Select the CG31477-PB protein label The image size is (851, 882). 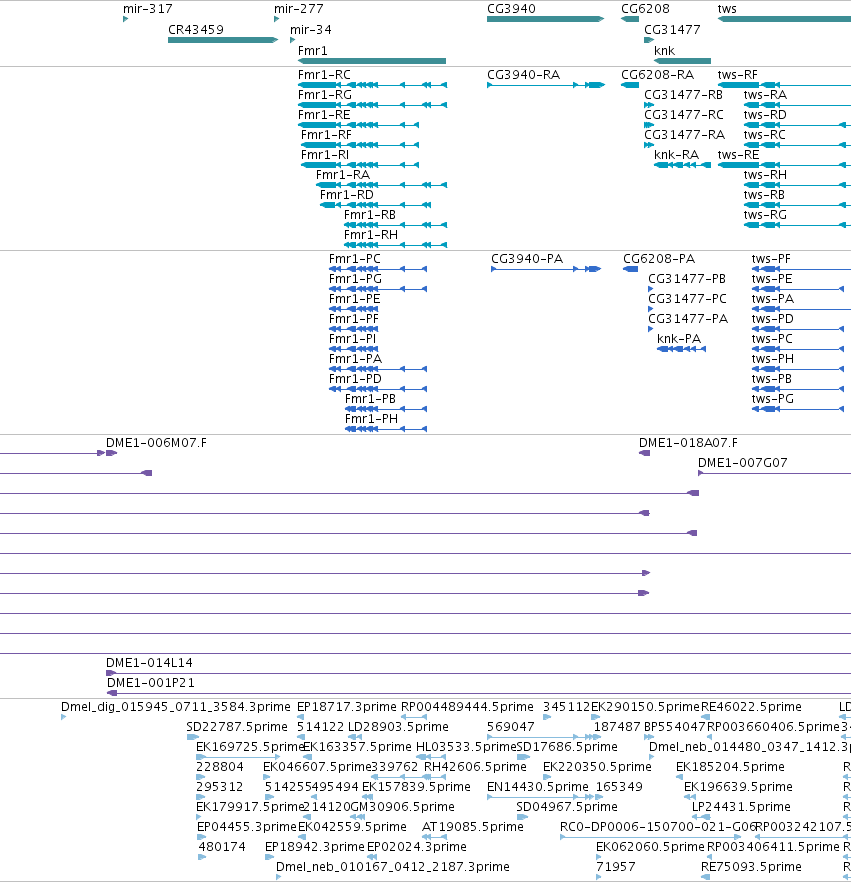point(687,278)
